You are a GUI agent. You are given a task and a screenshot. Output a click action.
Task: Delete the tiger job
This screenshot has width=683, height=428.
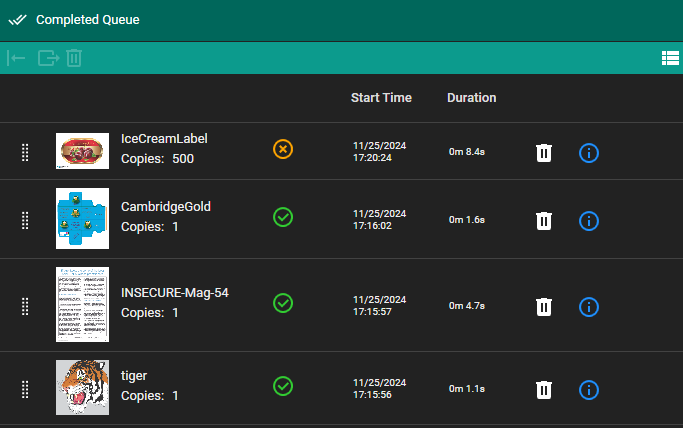(x=543, y=389)
